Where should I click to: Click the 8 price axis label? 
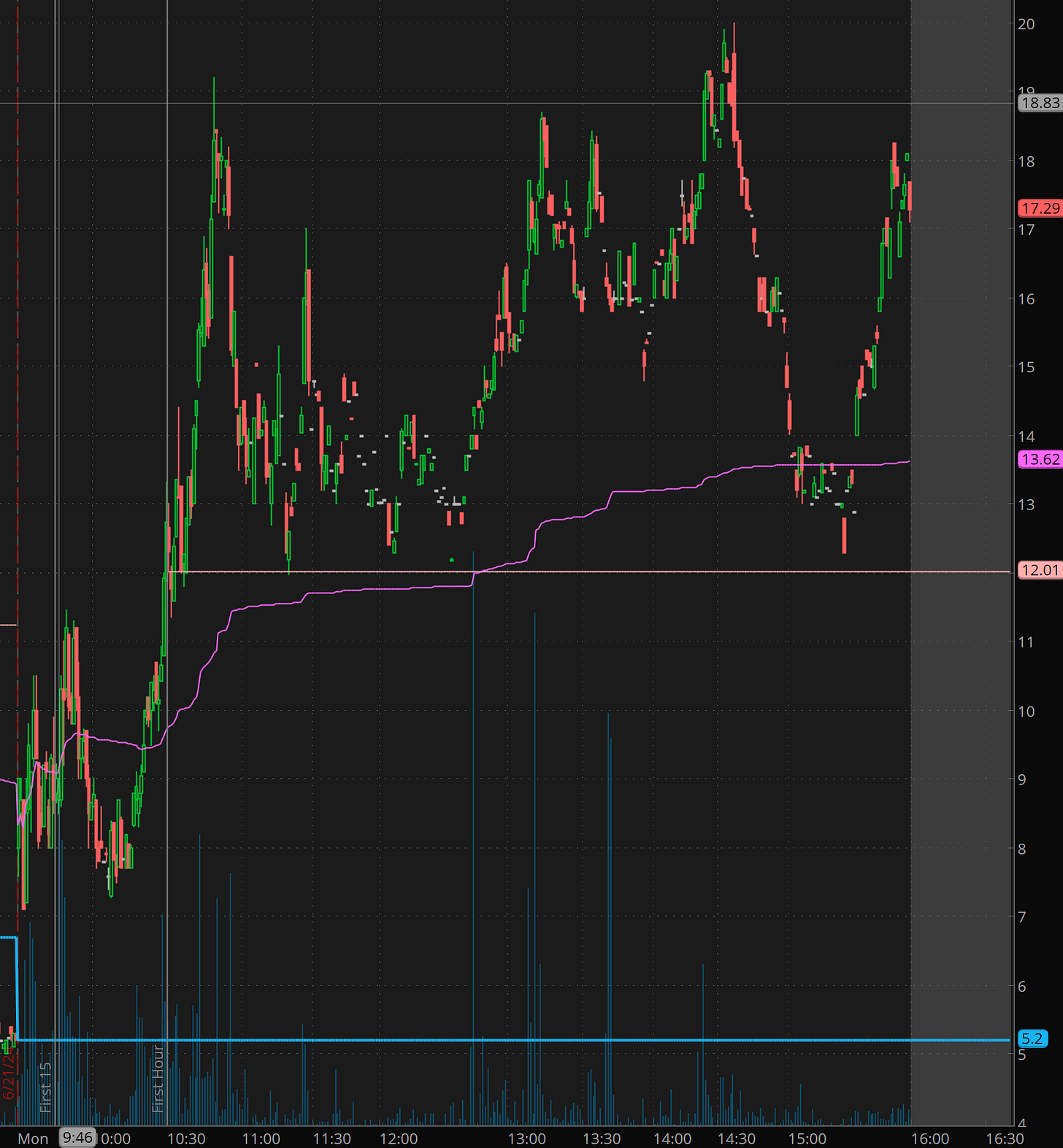(x=1022, y=849)
